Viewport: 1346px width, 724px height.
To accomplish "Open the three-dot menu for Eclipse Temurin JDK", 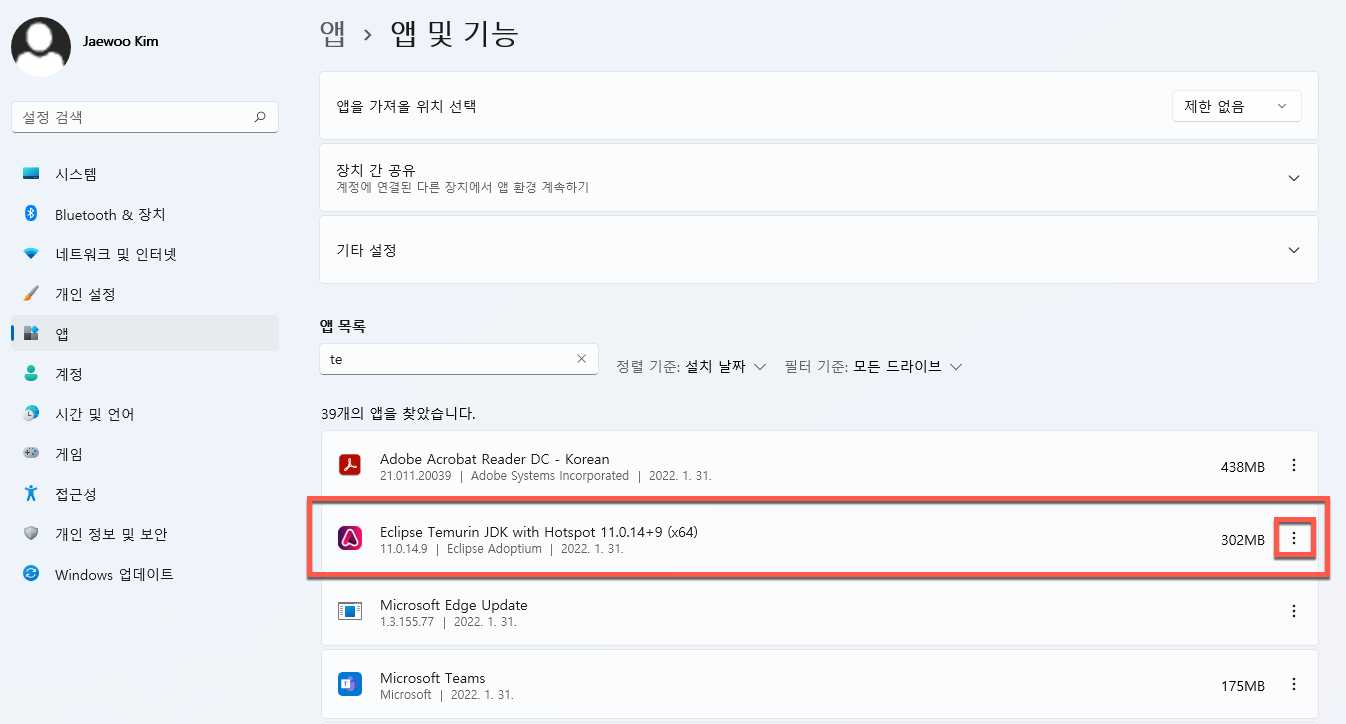I will tap(1294, 538).
